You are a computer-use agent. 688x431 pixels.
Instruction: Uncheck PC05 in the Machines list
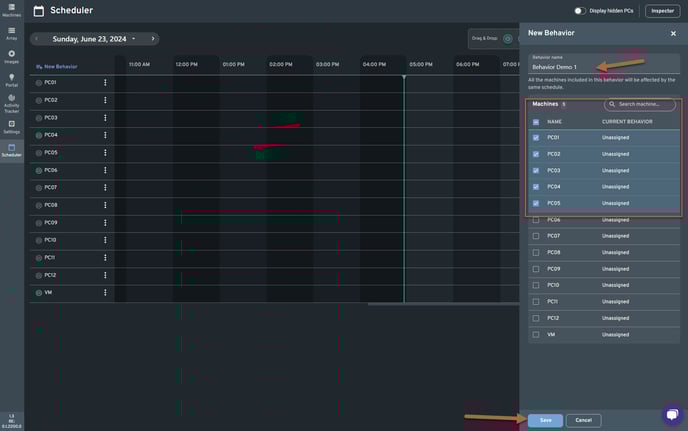(x=536, y=203)
